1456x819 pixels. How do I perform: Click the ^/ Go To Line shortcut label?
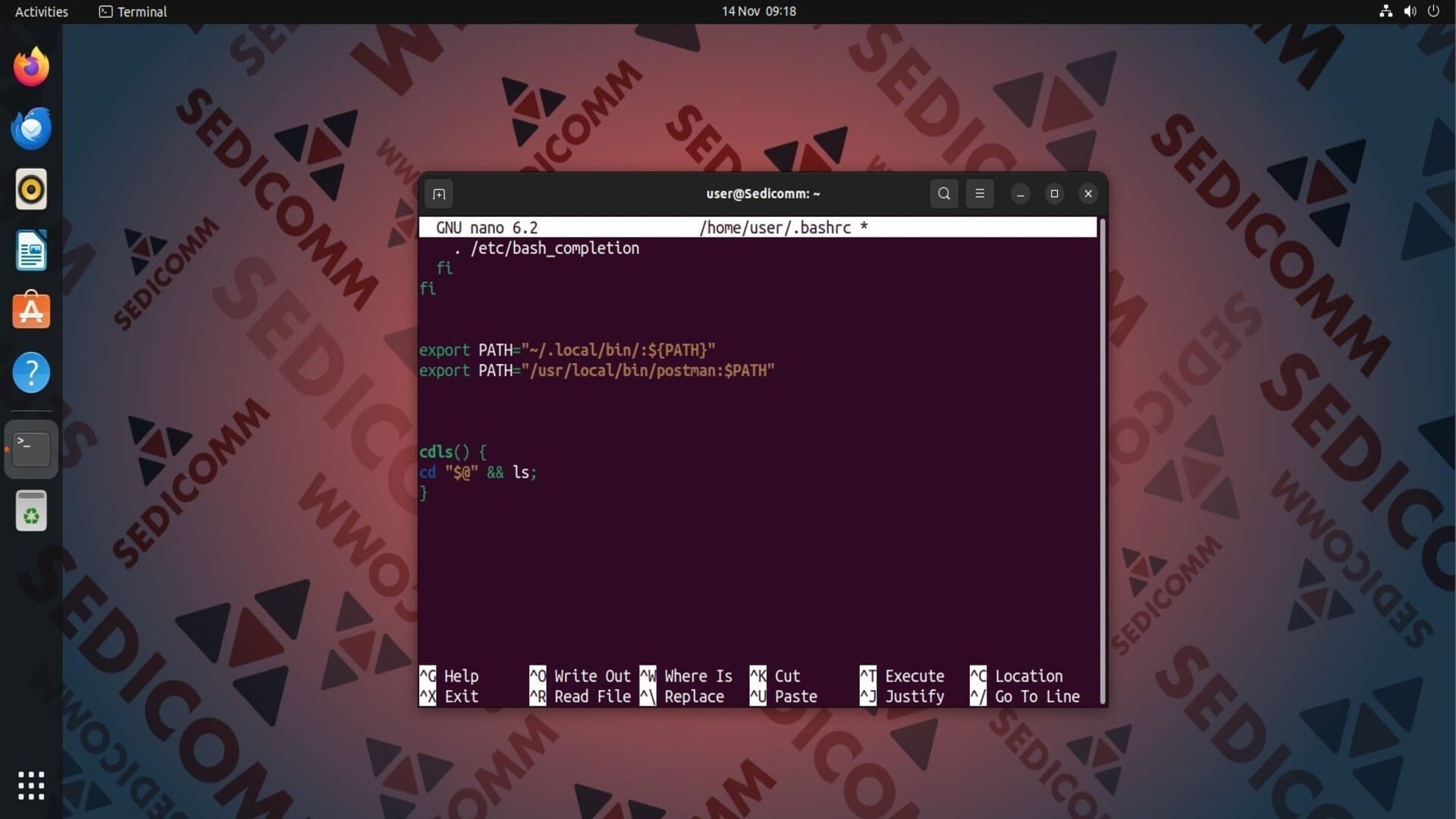[1025, 696]
